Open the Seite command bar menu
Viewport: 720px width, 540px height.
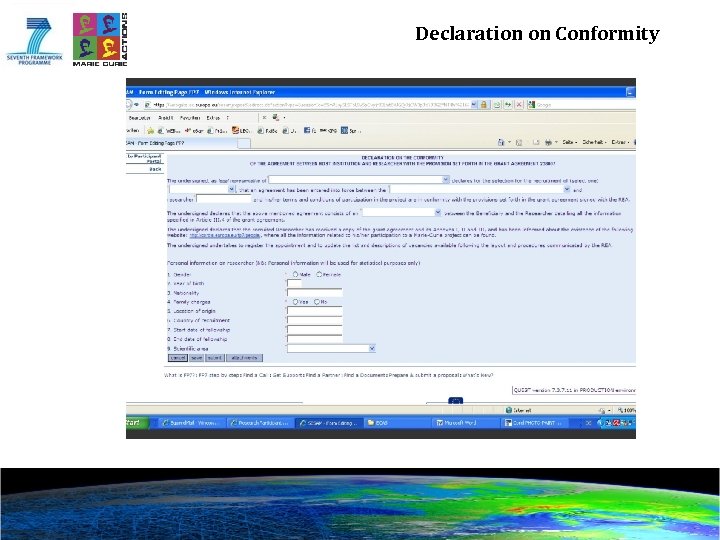point(569,142)
